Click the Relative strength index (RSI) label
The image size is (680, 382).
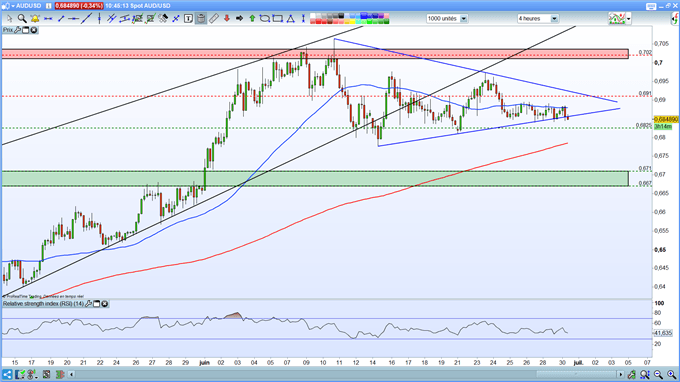[x=43, y=304]
